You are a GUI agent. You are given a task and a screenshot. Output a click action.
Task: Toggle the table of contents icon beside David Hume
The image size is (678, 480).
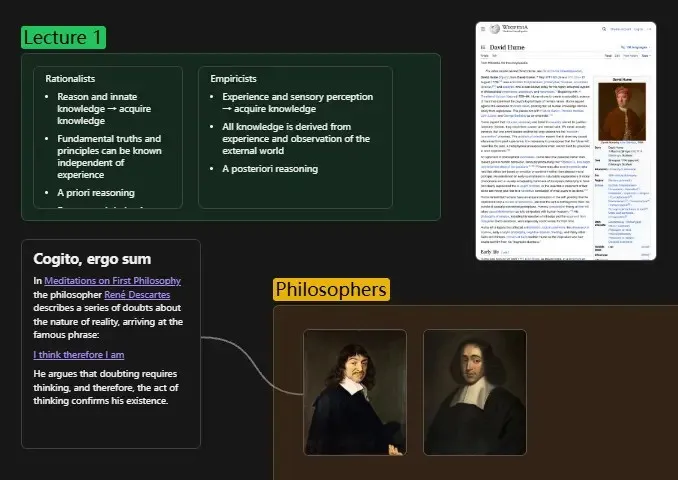tap(483, 47)
